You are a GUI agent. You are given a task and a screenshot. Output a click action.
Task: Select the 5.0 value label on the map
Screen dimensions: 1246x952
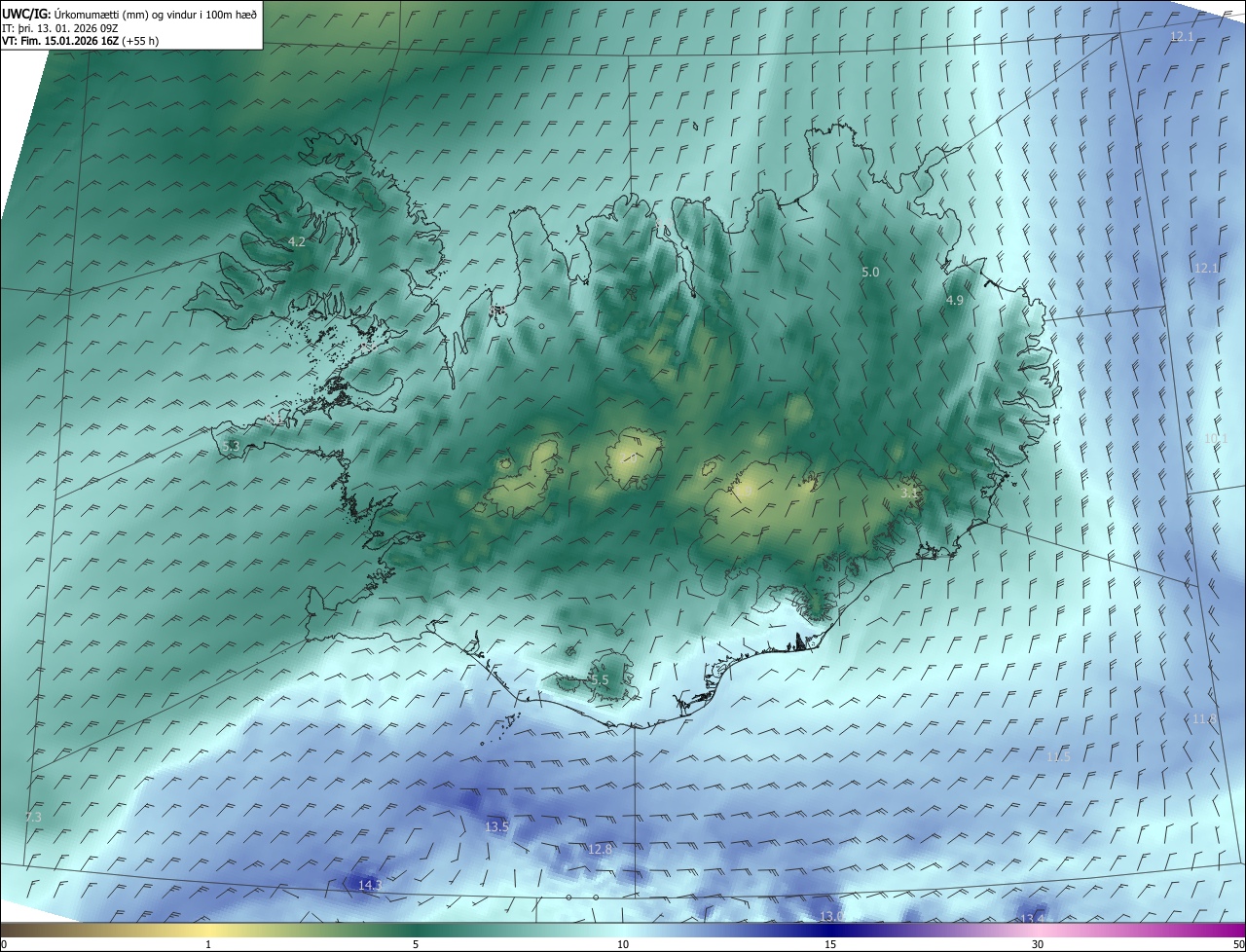pyautogui.click(x=870, y=273)
